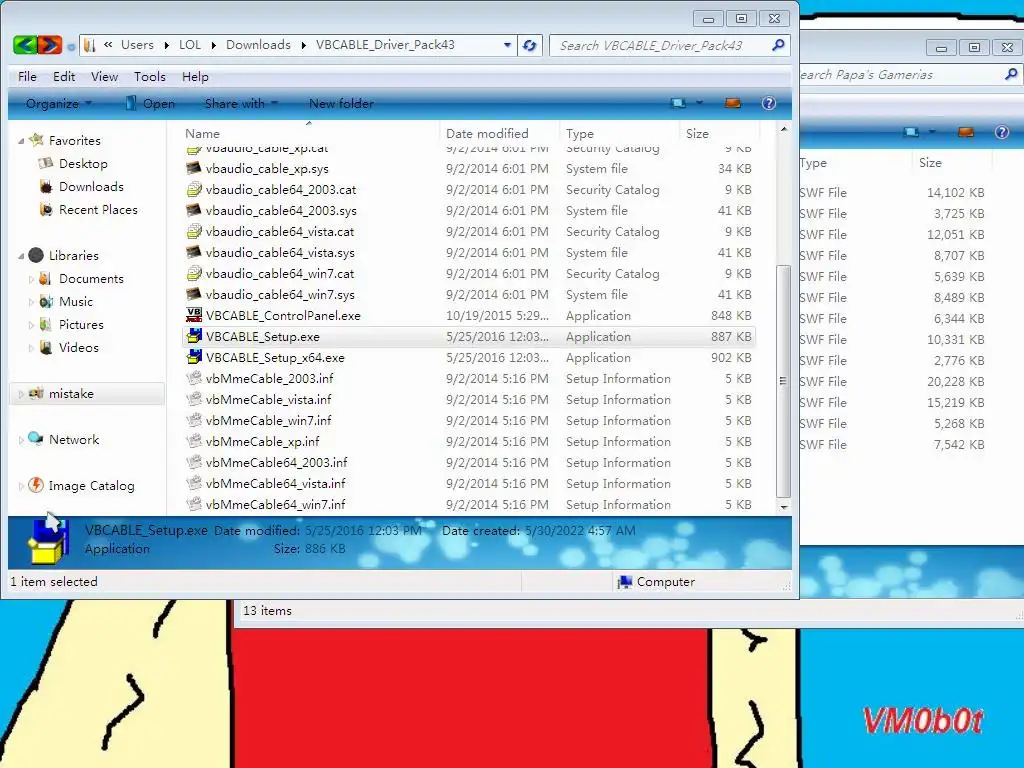Click the large VBCABLE_Setup.exe icon in the details pane

(47, 540)
